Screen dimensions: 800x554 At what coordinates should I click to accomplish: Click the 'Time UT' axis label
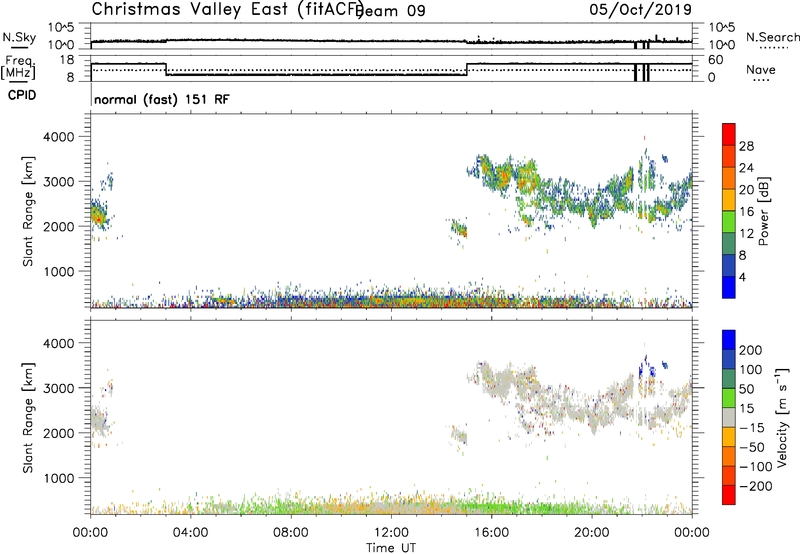point(391,548)
